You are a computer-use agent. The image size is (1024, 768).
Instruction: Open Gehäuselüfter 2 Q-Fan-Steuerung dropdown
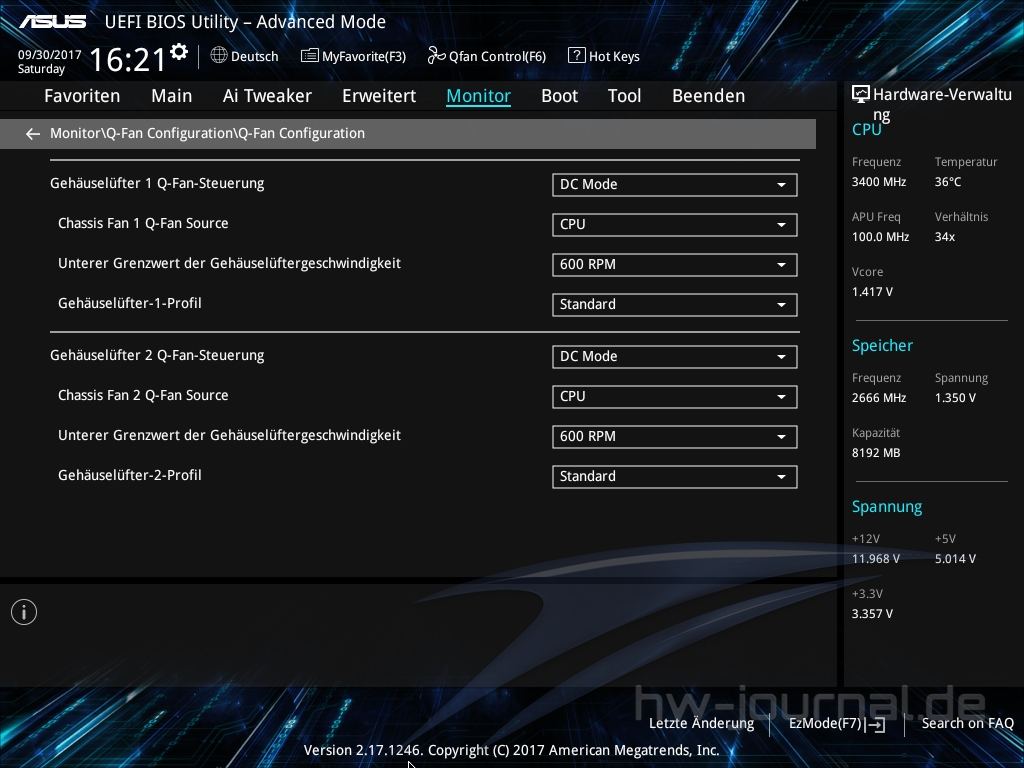coord(675,357)
